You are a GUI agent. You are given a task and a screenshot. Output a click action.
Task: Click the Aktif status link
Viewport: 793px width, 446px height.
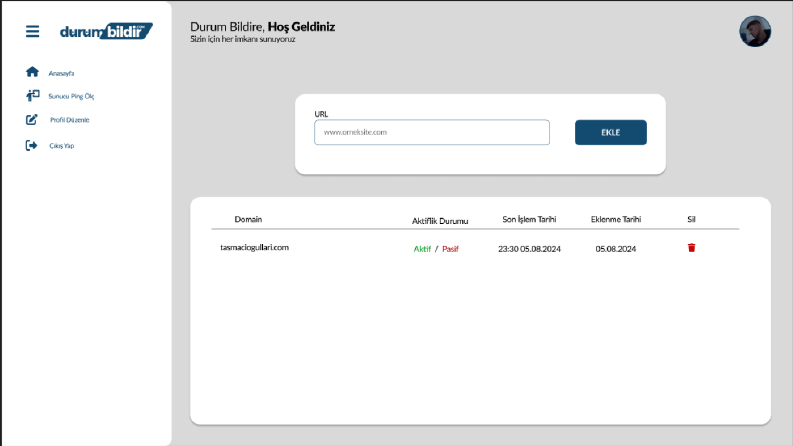pos(422,249)
